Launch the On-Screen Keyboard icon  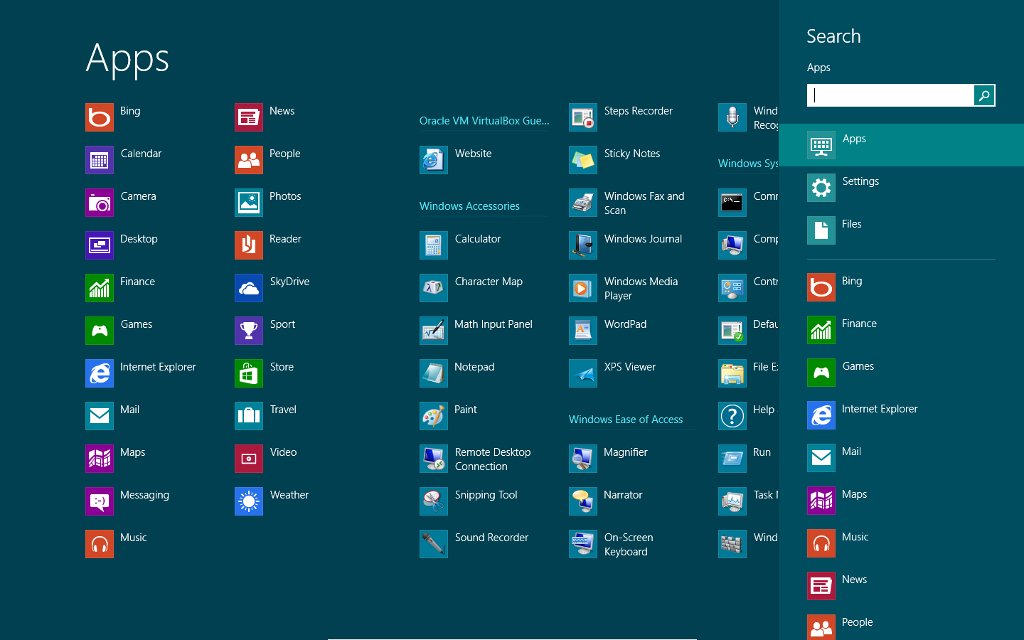point(583,544)
